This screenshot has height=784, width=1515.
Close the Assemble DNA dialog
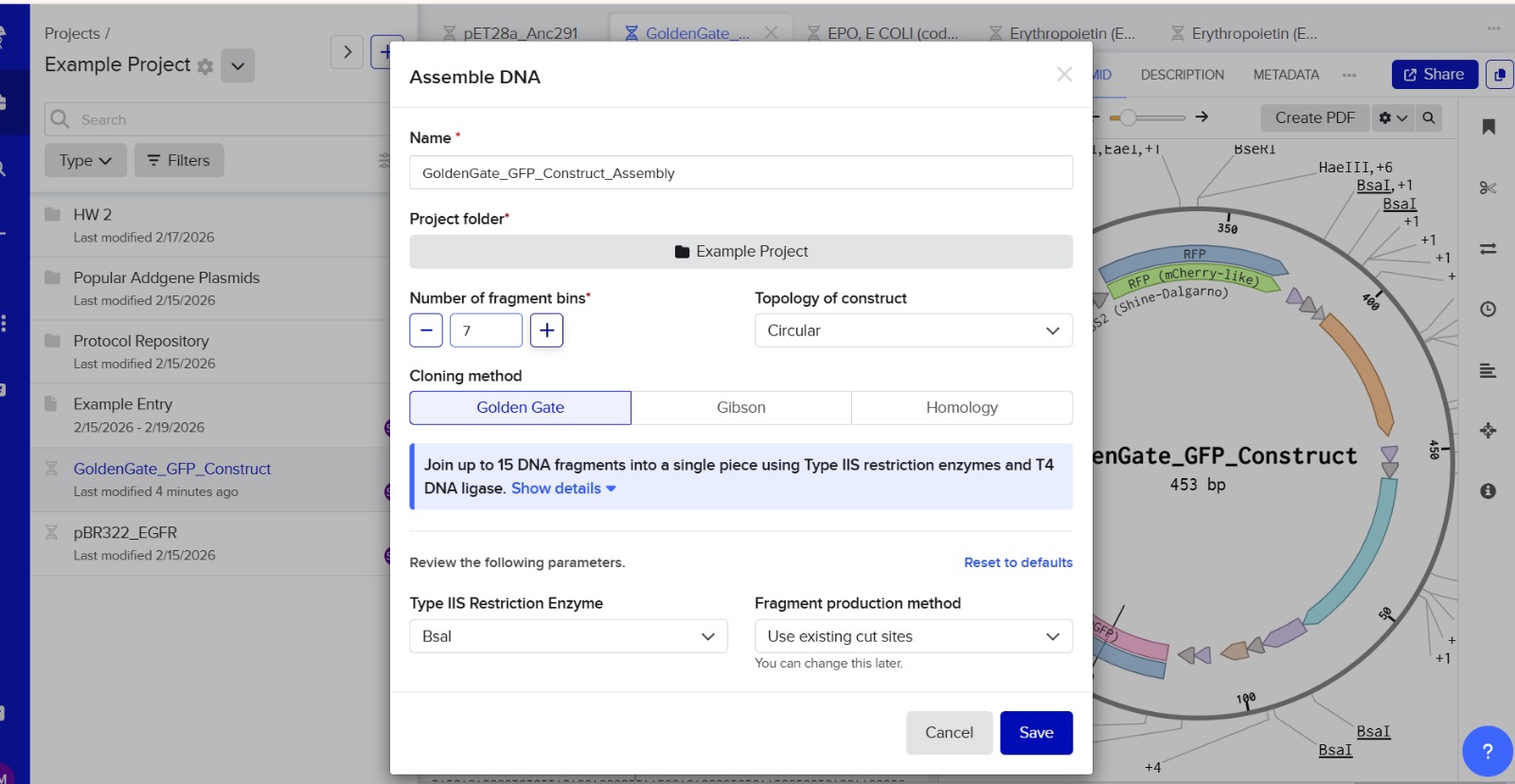point(1064,74)
